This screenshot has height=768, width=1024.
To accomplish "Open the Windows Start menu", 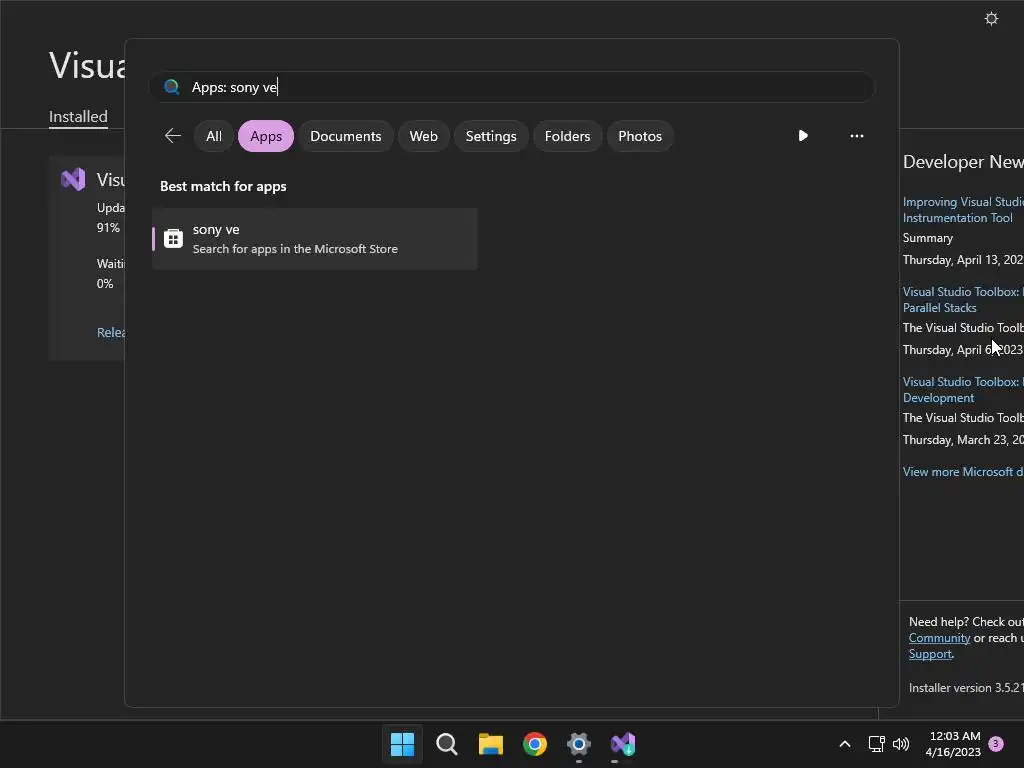I will point(402,744).
